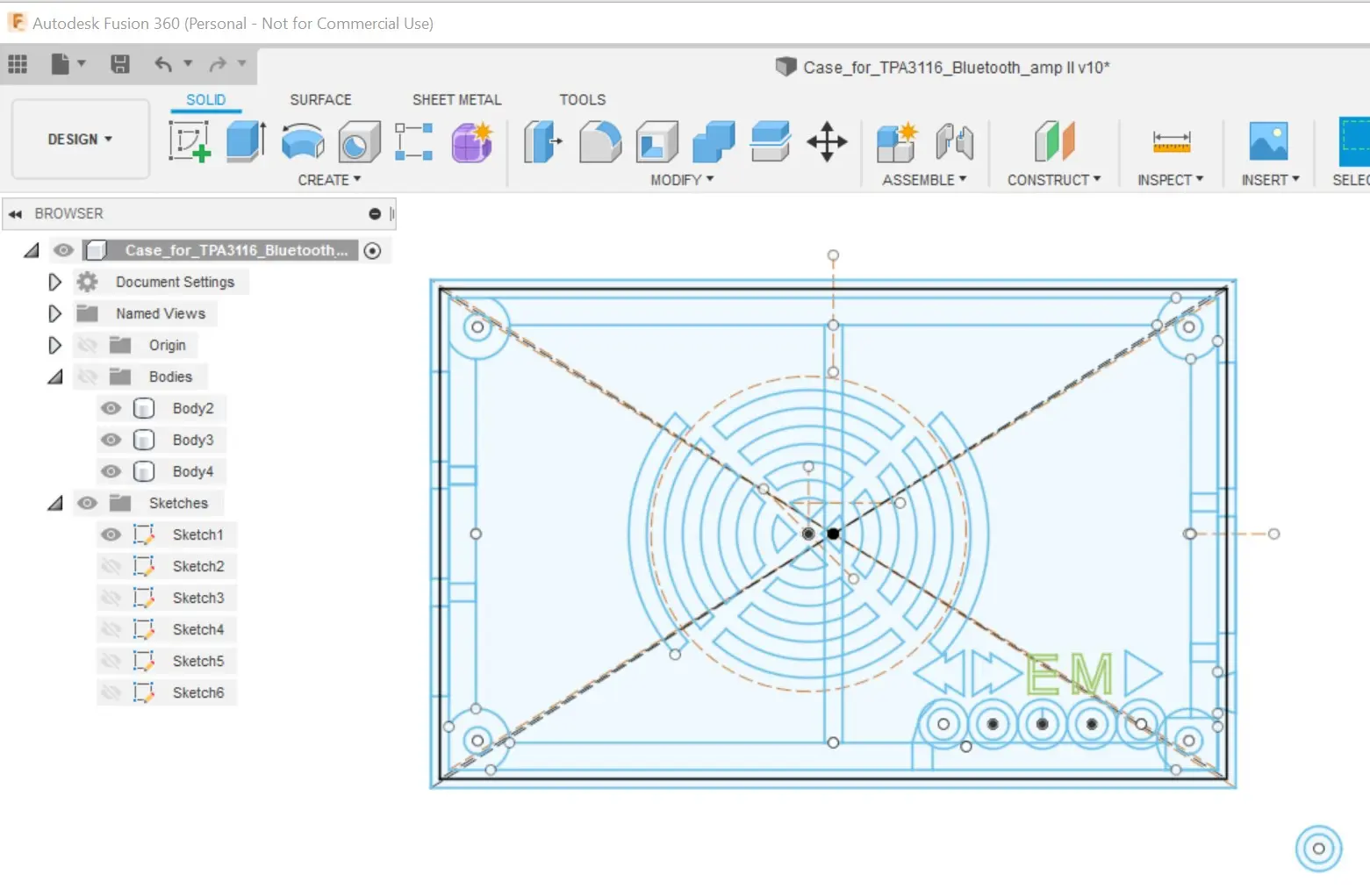The height and width of the screenshot is (896, 1370).
Task: Start the Create Sketch tool
Action: (190, 141)
